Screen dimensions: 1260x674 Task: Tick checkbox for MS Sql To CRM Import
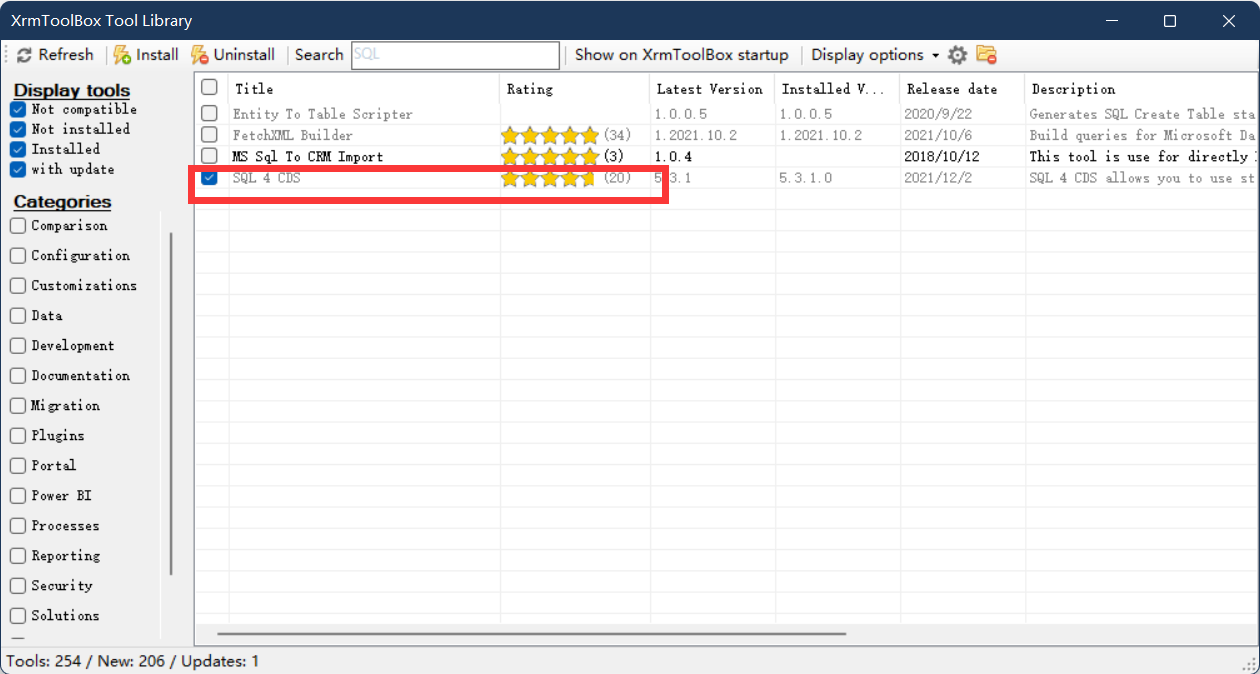coord(209,156)
